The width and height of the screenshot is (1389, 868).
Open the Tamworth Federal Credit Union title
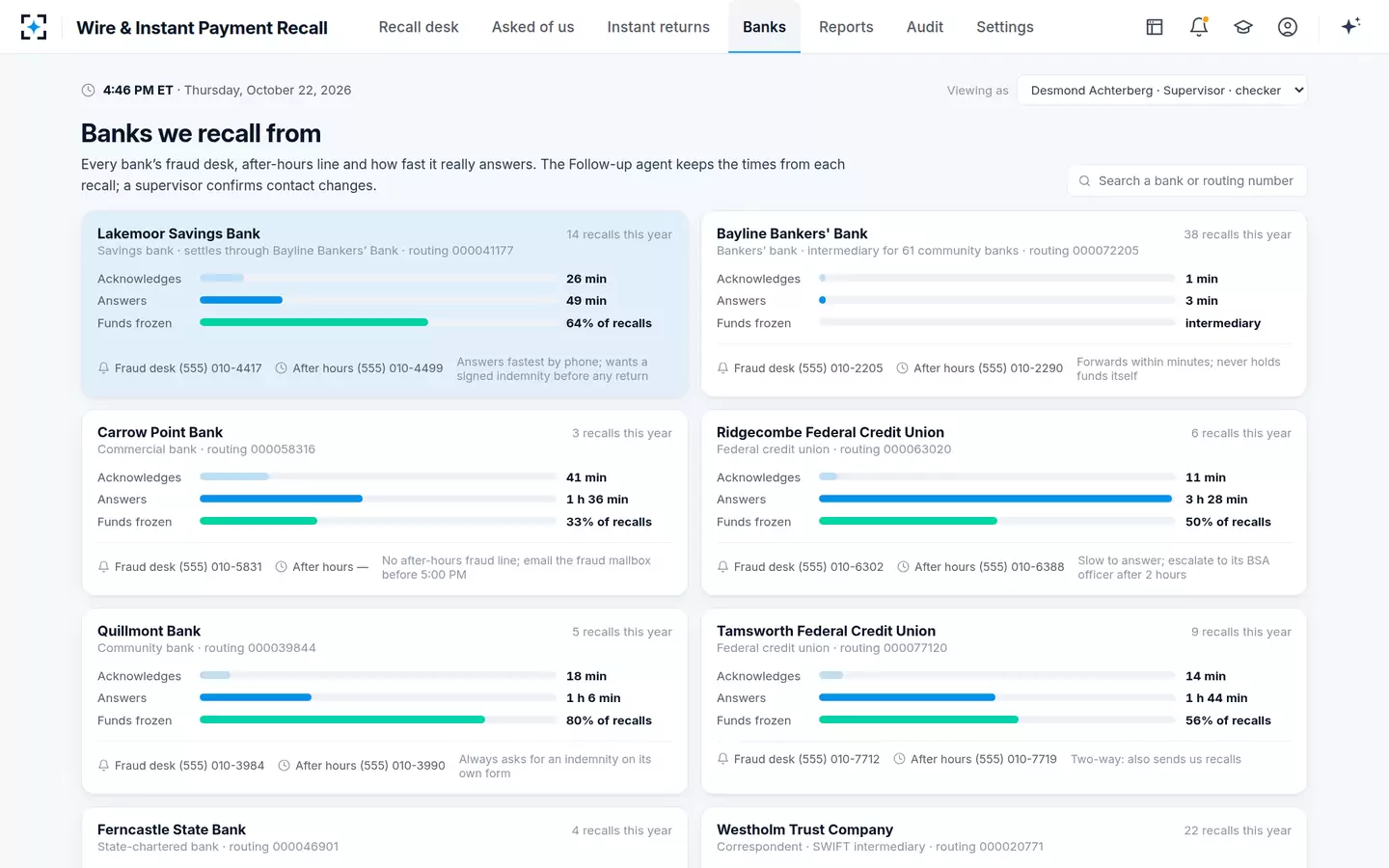826,631
